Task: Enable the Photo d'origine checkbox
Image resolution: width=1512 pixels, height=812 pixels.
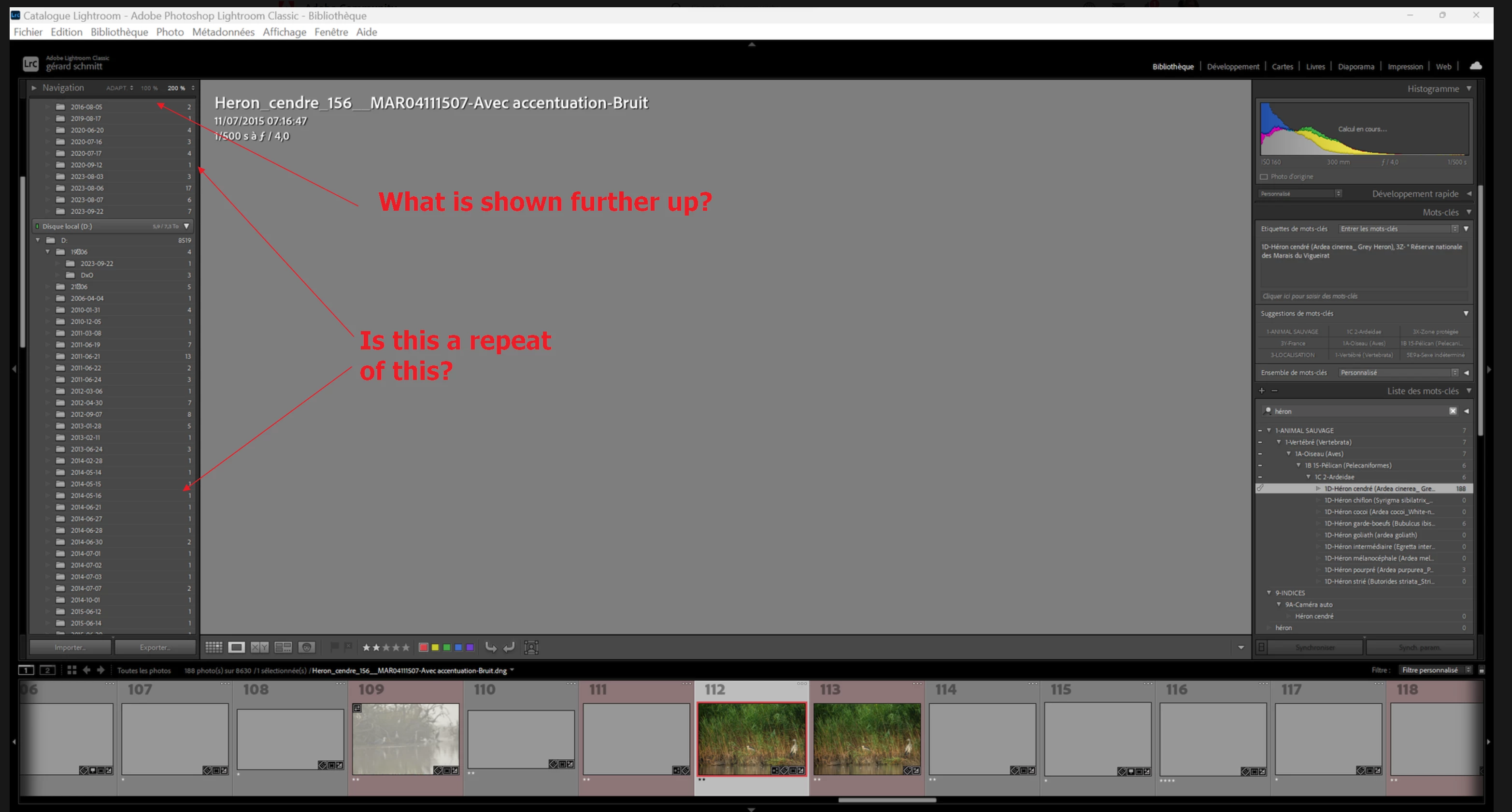Action: click(x=1264, y=177)
